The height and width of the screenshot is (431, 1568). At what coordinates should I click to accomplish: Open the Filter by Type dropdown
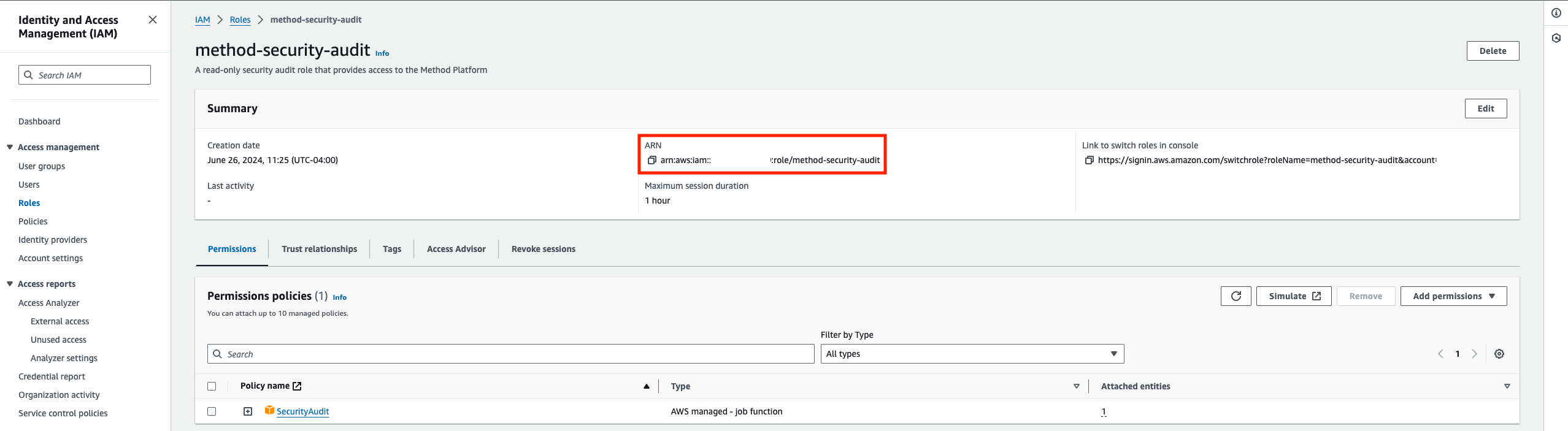[x=972, y=354]
